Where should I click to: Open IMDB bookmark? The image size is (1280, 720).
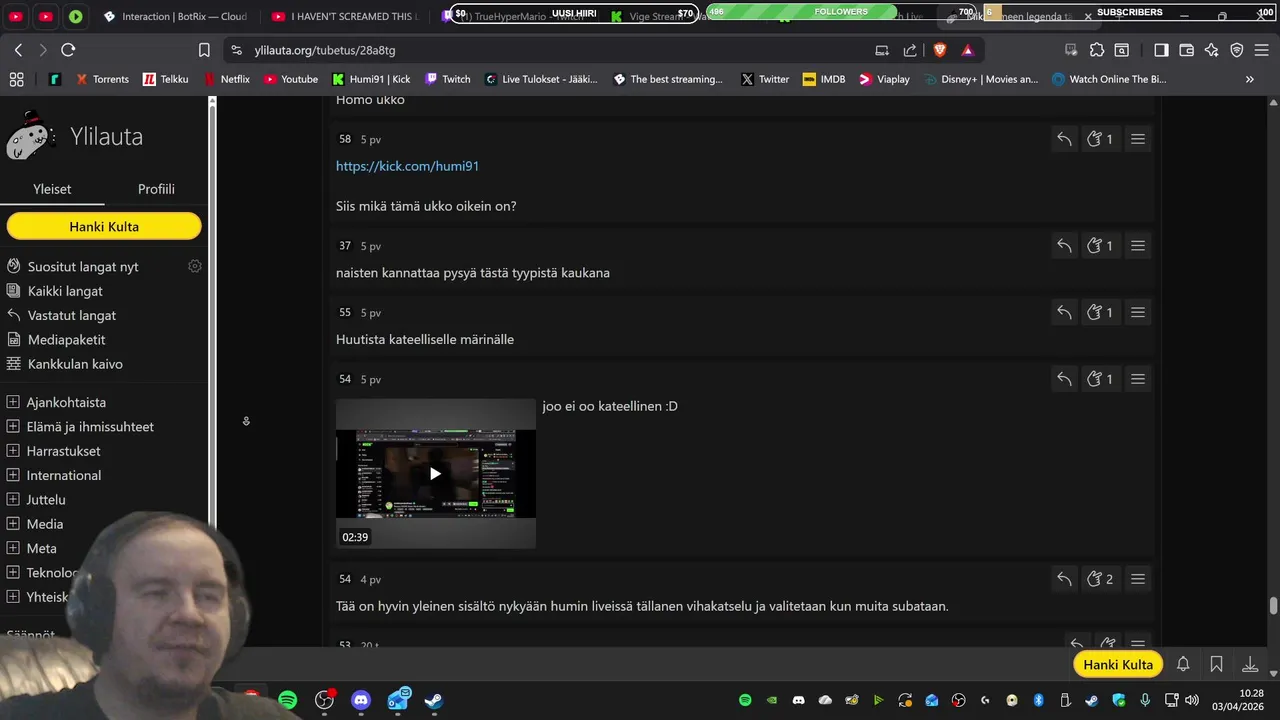coord(824,79)
